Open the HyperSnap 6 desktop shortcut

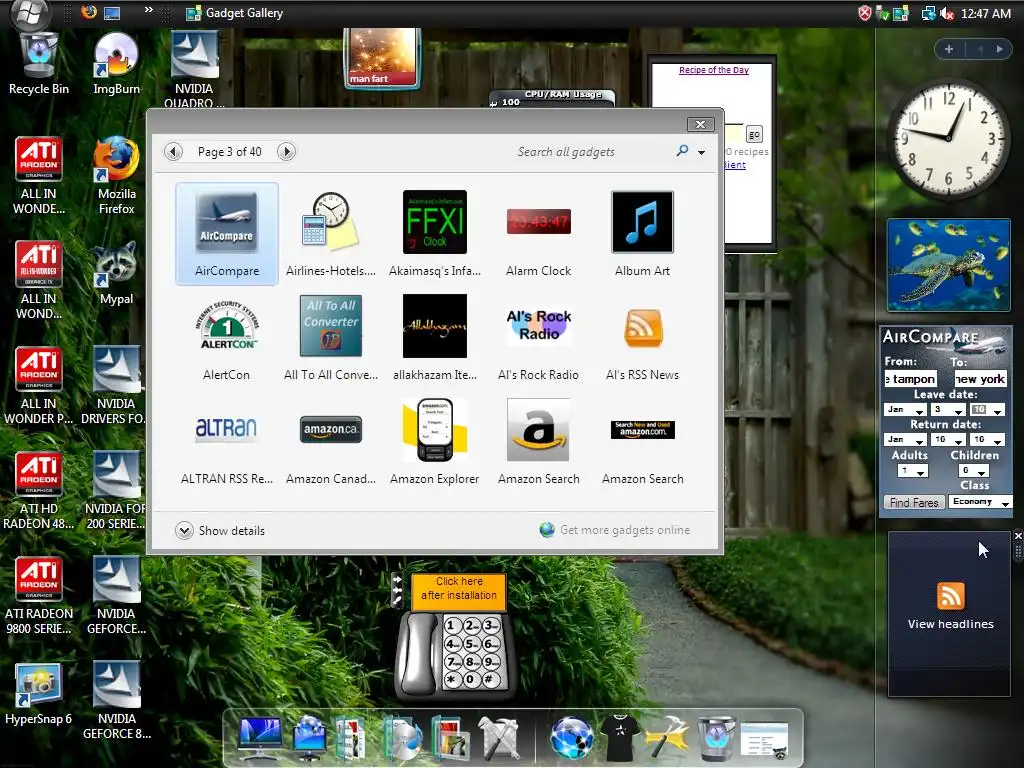click(39, 695)
